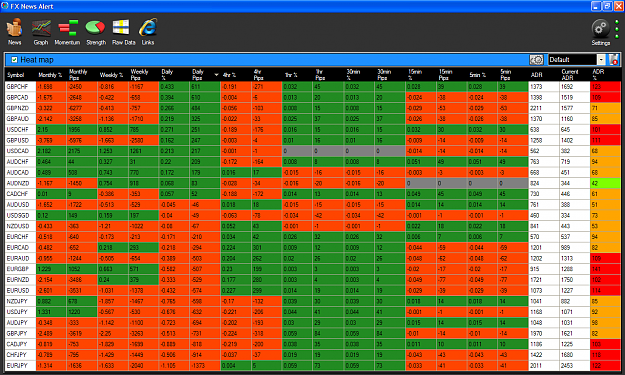Click heat map gear options icon
The image size is (625, 375).
(537, 60)
